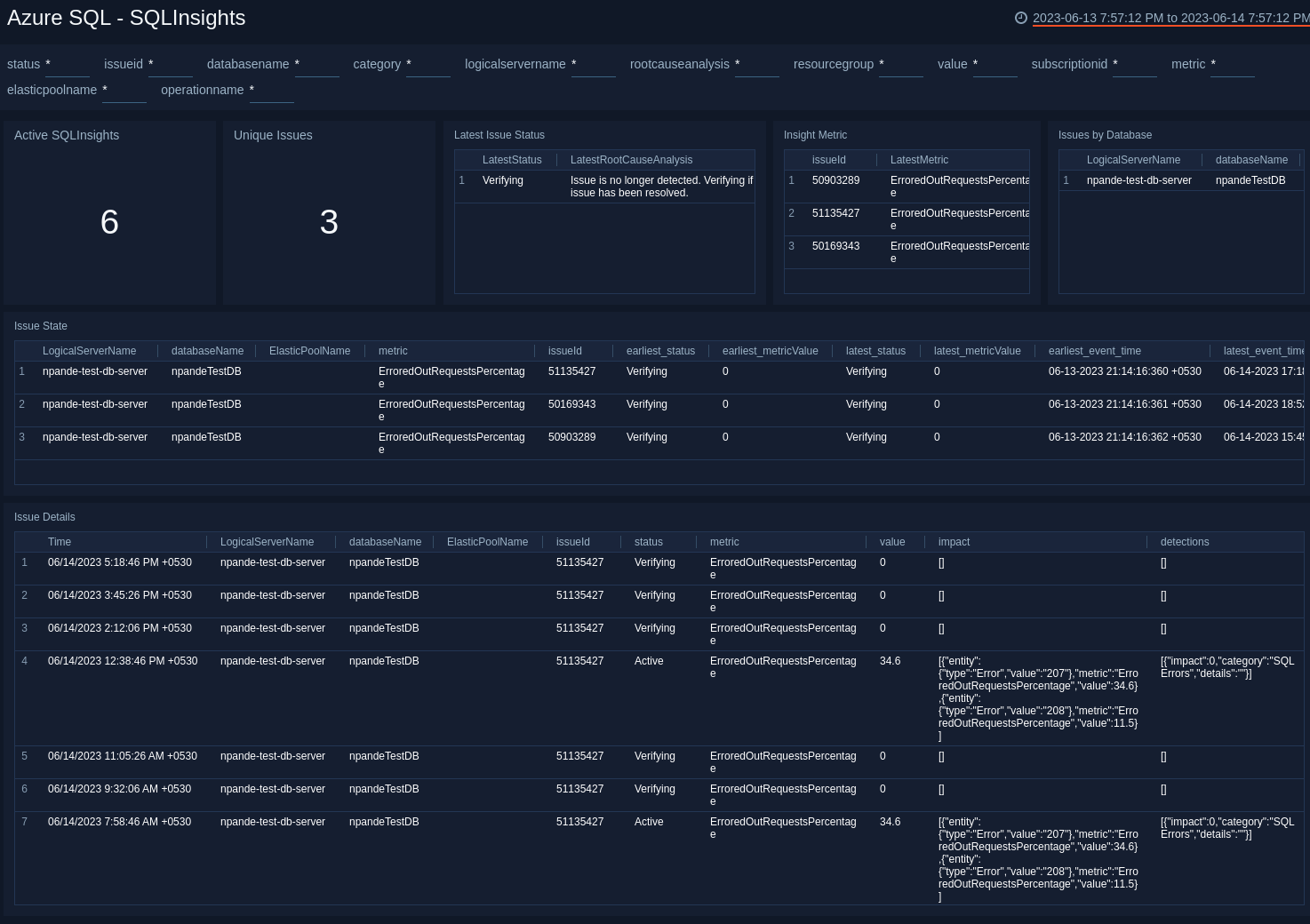Sort Issue Details by Time header

[60, 542]
